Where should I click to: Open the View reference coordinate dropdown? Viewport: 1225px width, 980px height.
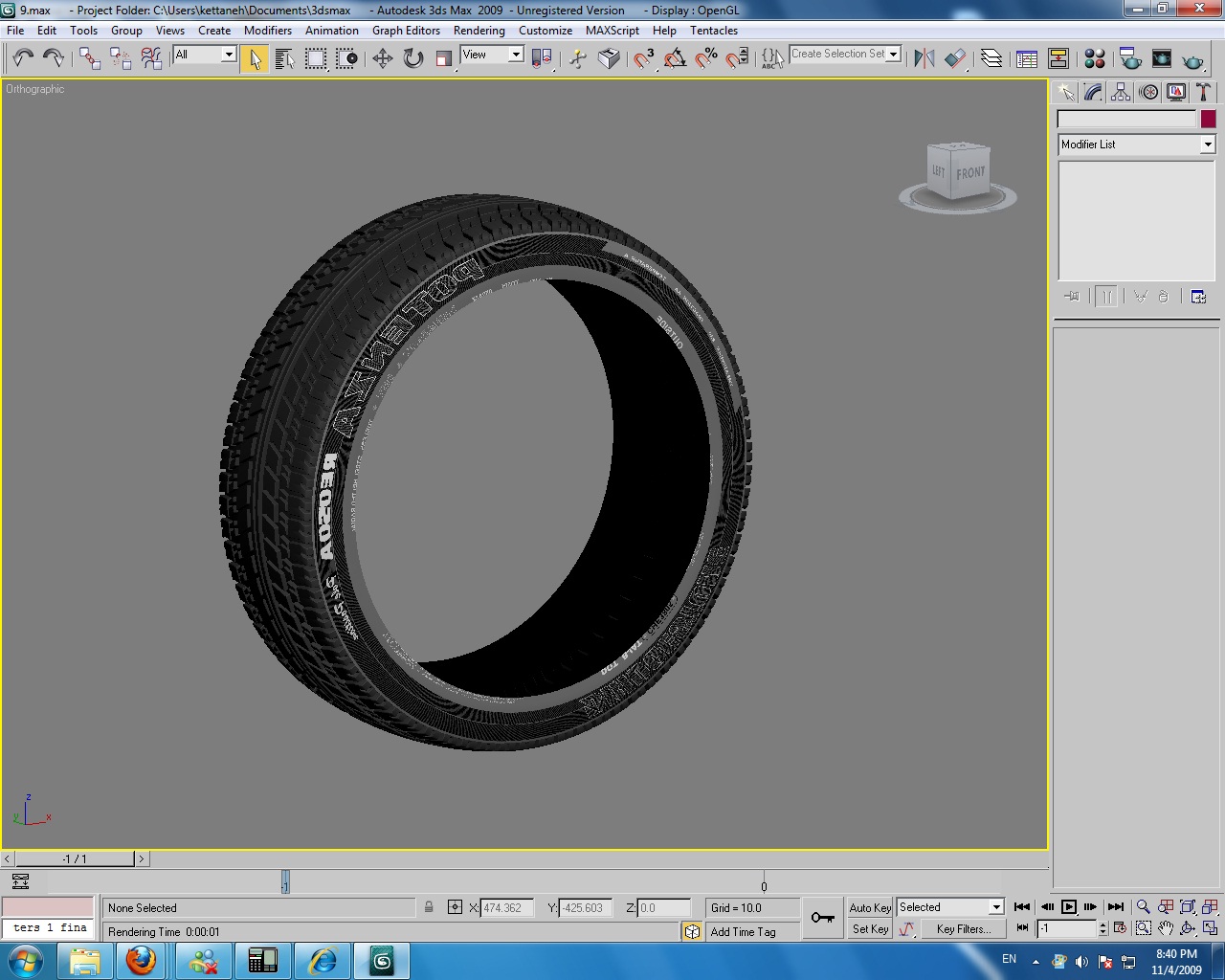point(492,55)
